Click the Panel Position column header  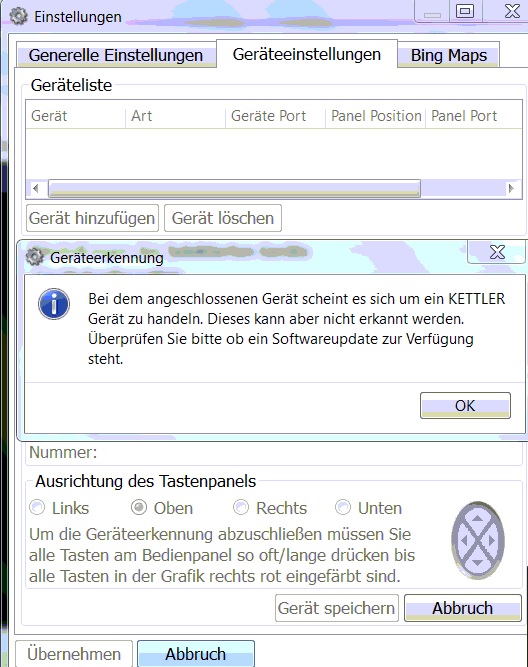pyautogui.click(x=376, y=116)
